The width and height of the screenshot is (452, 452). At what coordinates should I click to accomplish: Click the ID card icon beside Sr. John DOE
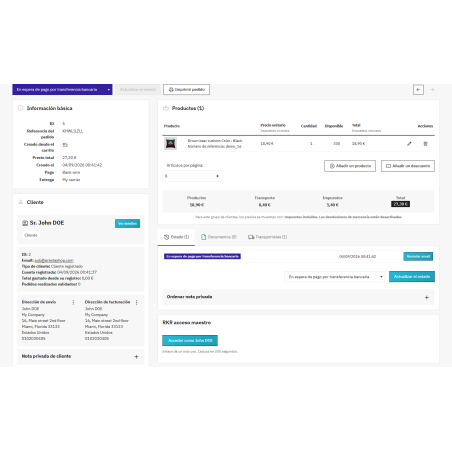pos(25,223)
